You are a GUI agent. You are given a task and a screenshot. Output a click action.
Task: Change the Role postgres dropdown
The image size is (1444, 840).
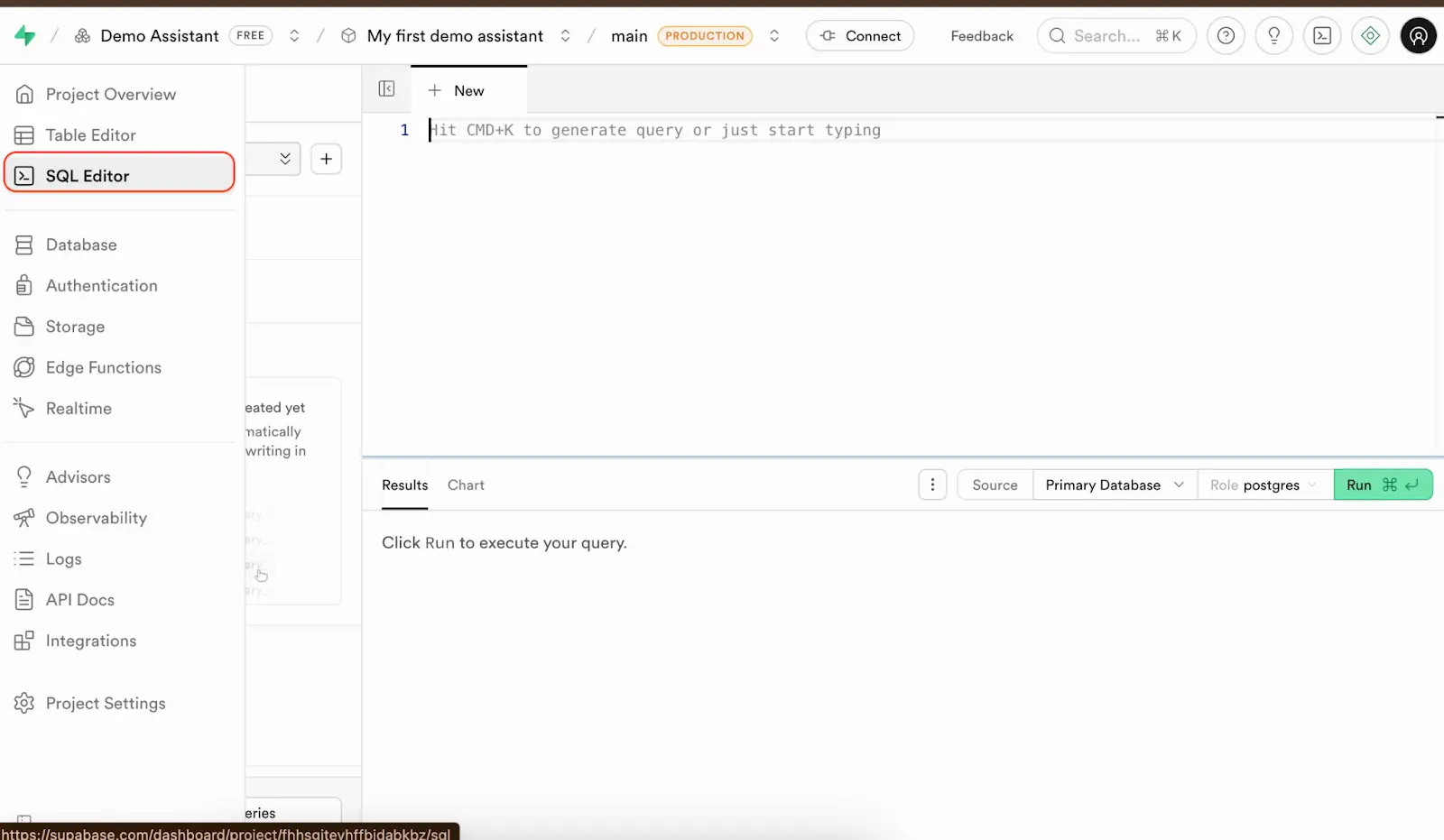coord(1263,485)
